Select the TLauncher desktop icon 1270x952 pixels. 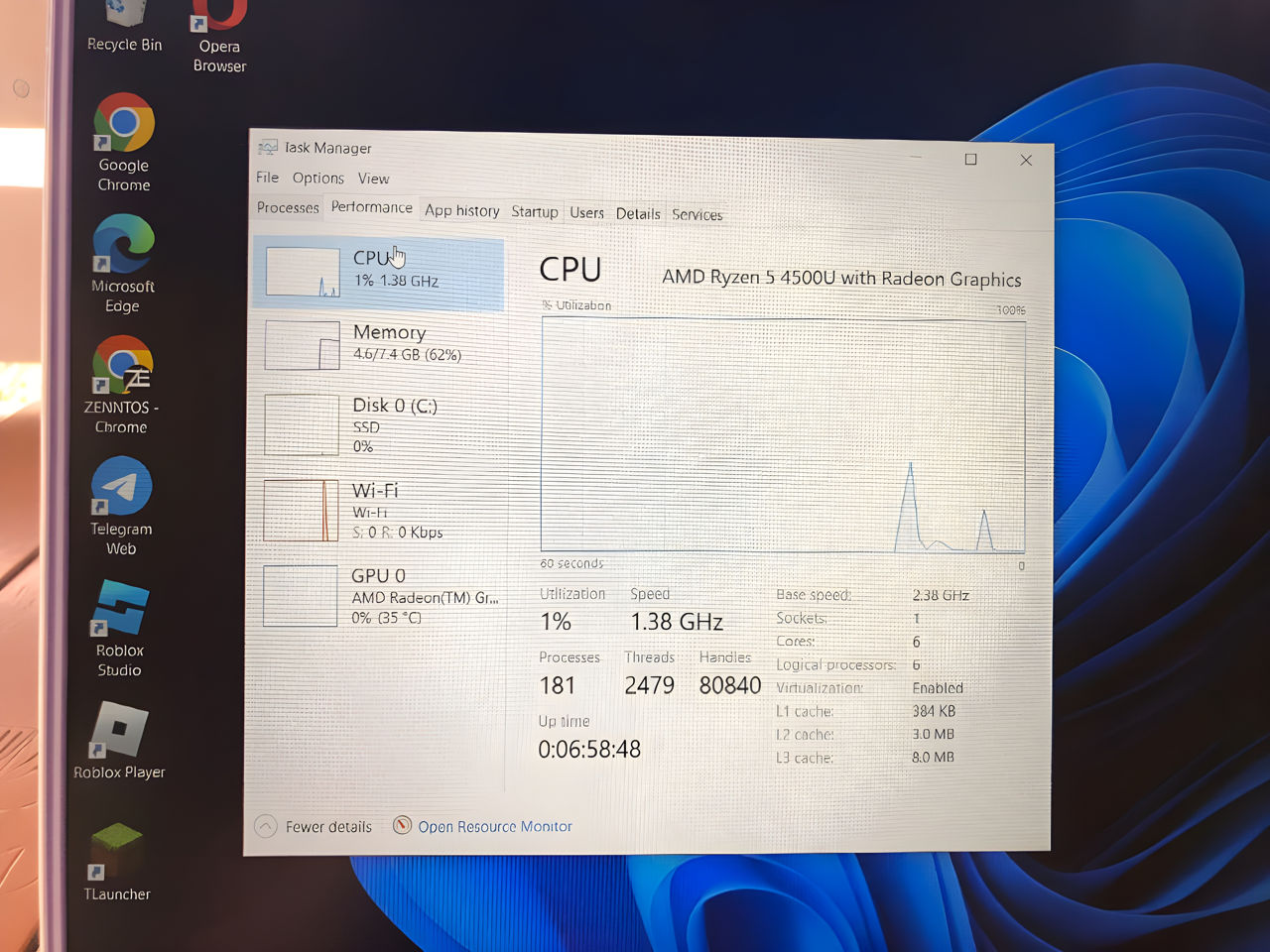point(117,853)
